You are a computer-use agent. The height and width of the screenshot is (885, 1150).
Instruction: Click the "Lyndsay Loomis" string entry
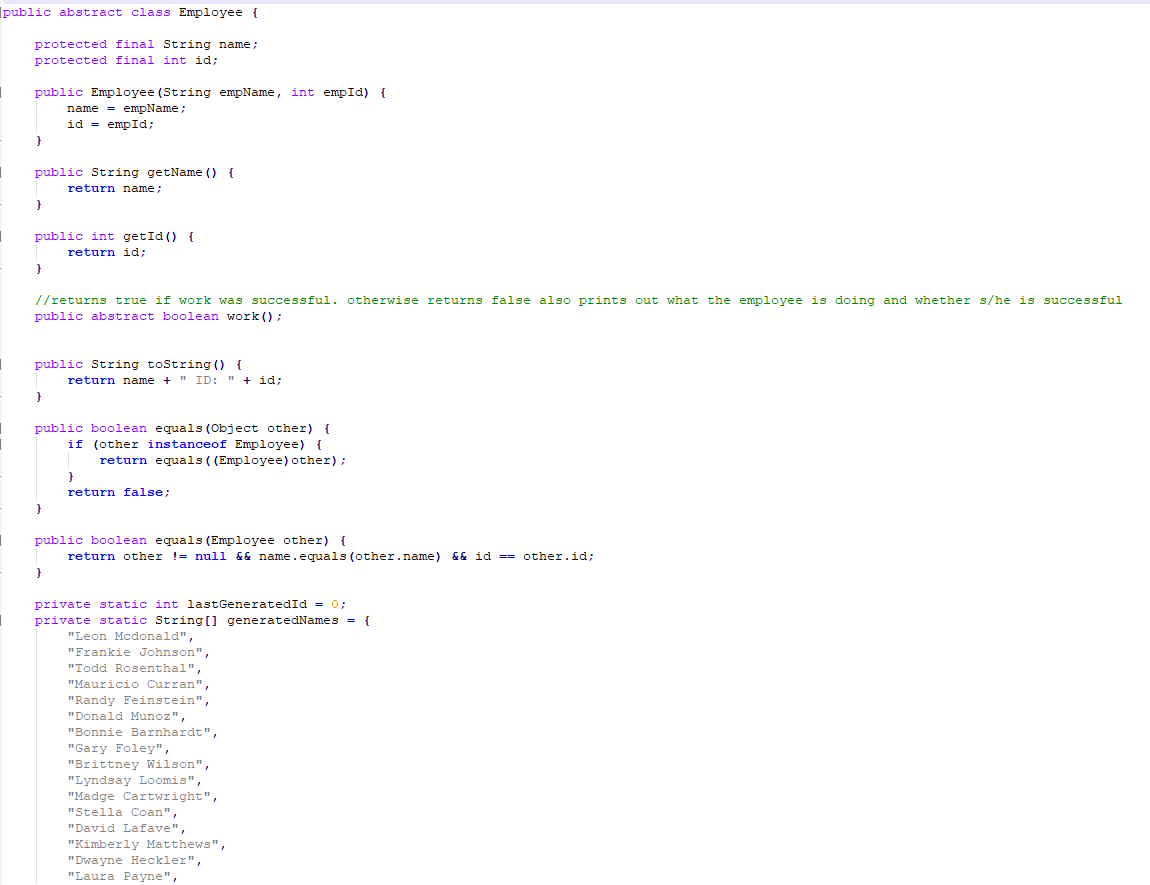point(134,781)
